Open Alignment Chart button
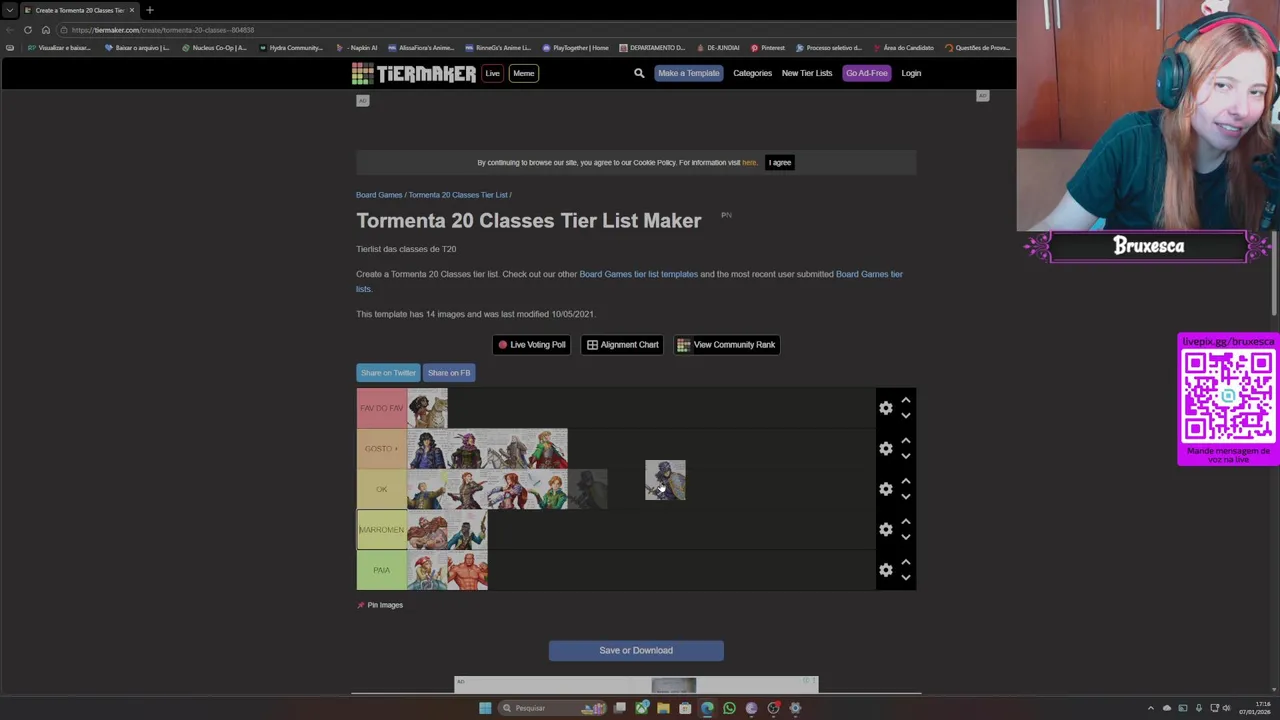This screenshot has height=720, width=1280. [623, 345]
